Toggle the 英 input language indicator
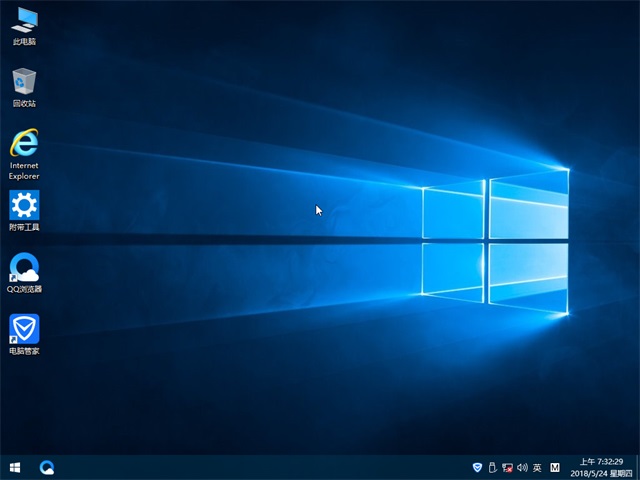This screenshot has height=480, width=640. [x=537, y=467]
